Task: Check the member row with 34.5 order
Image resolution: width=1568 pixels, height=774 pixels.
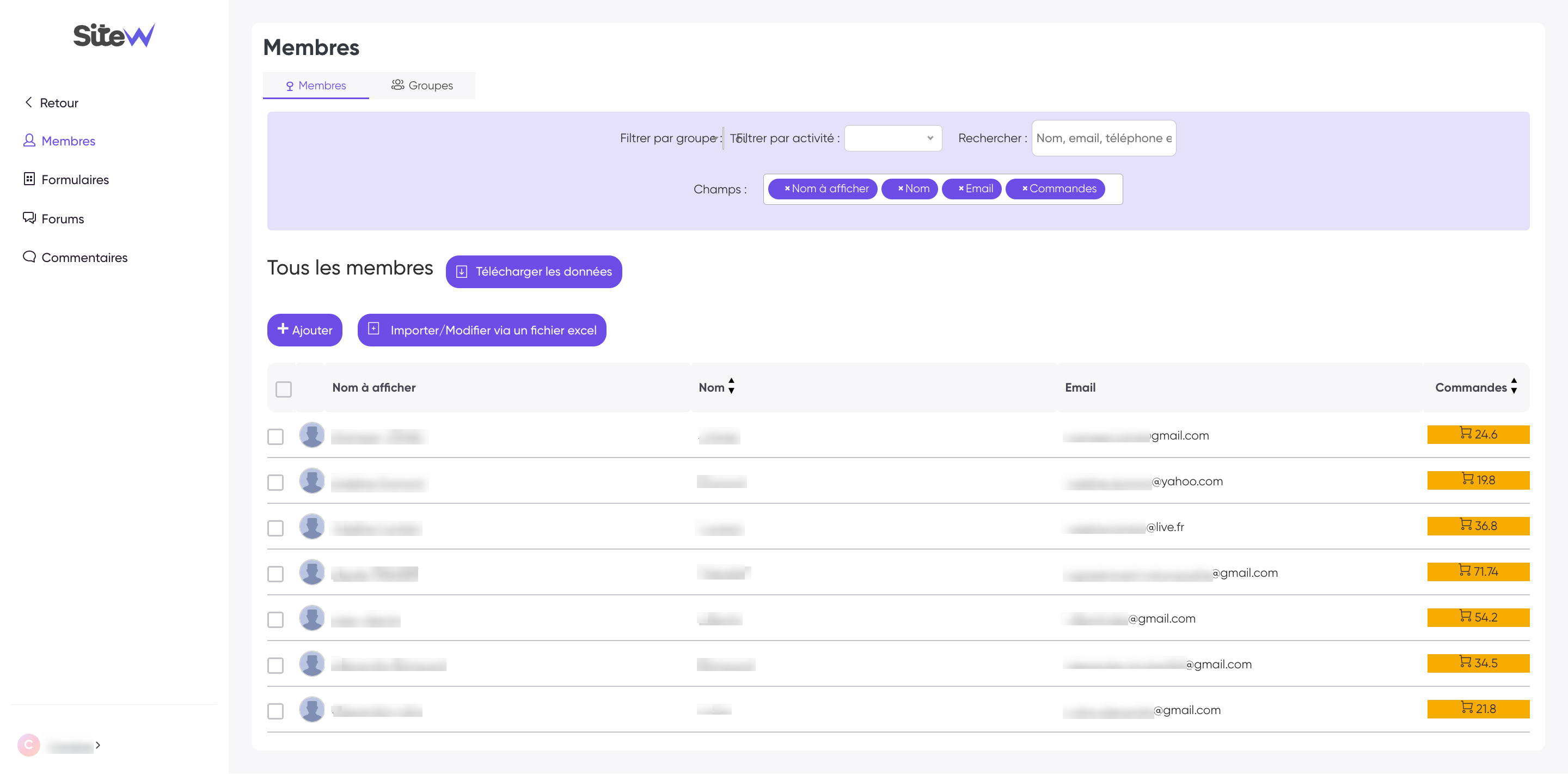Action: click(x=275, y=665)
